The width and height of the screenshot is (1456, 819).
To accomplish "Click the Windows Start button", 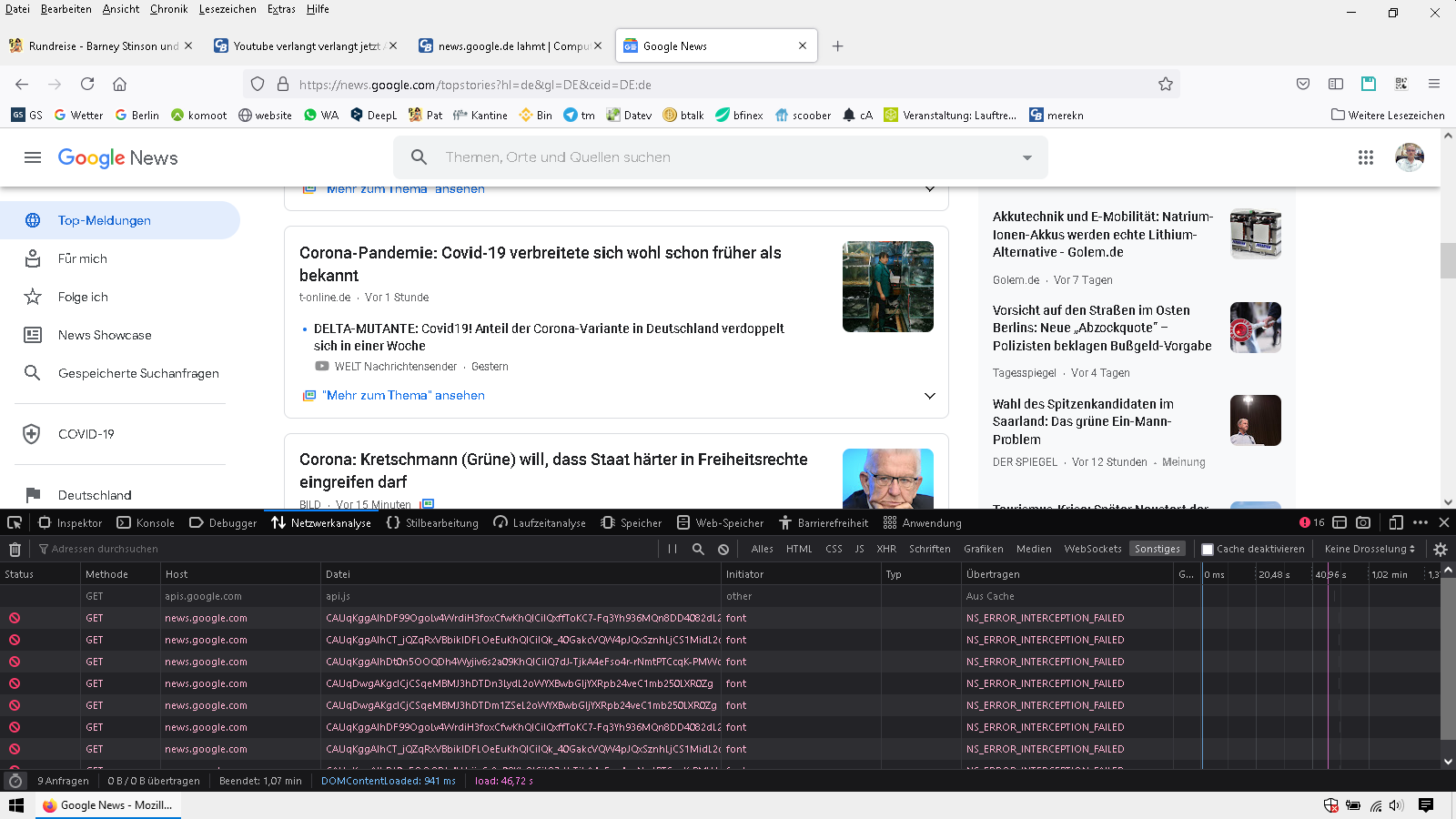I will 16,805.
